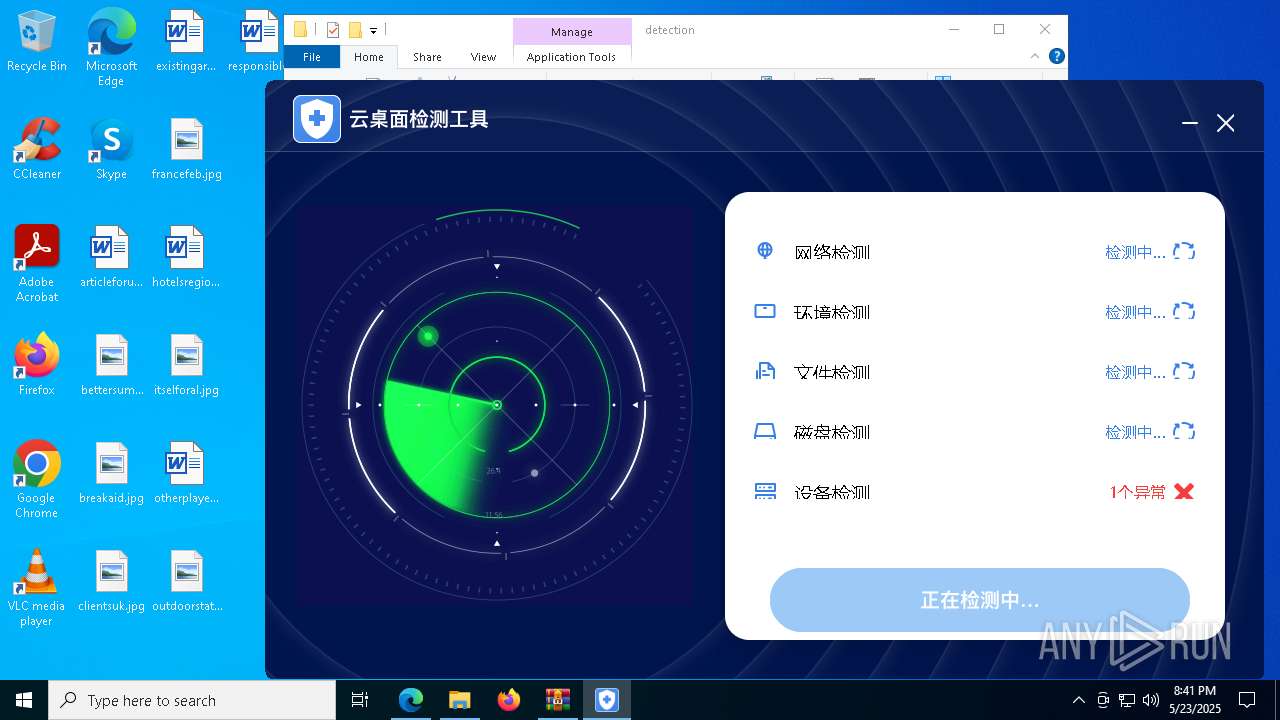Click the document icon beside 文件检测
The image size is (1280, 720).
[x=765, y=371]
